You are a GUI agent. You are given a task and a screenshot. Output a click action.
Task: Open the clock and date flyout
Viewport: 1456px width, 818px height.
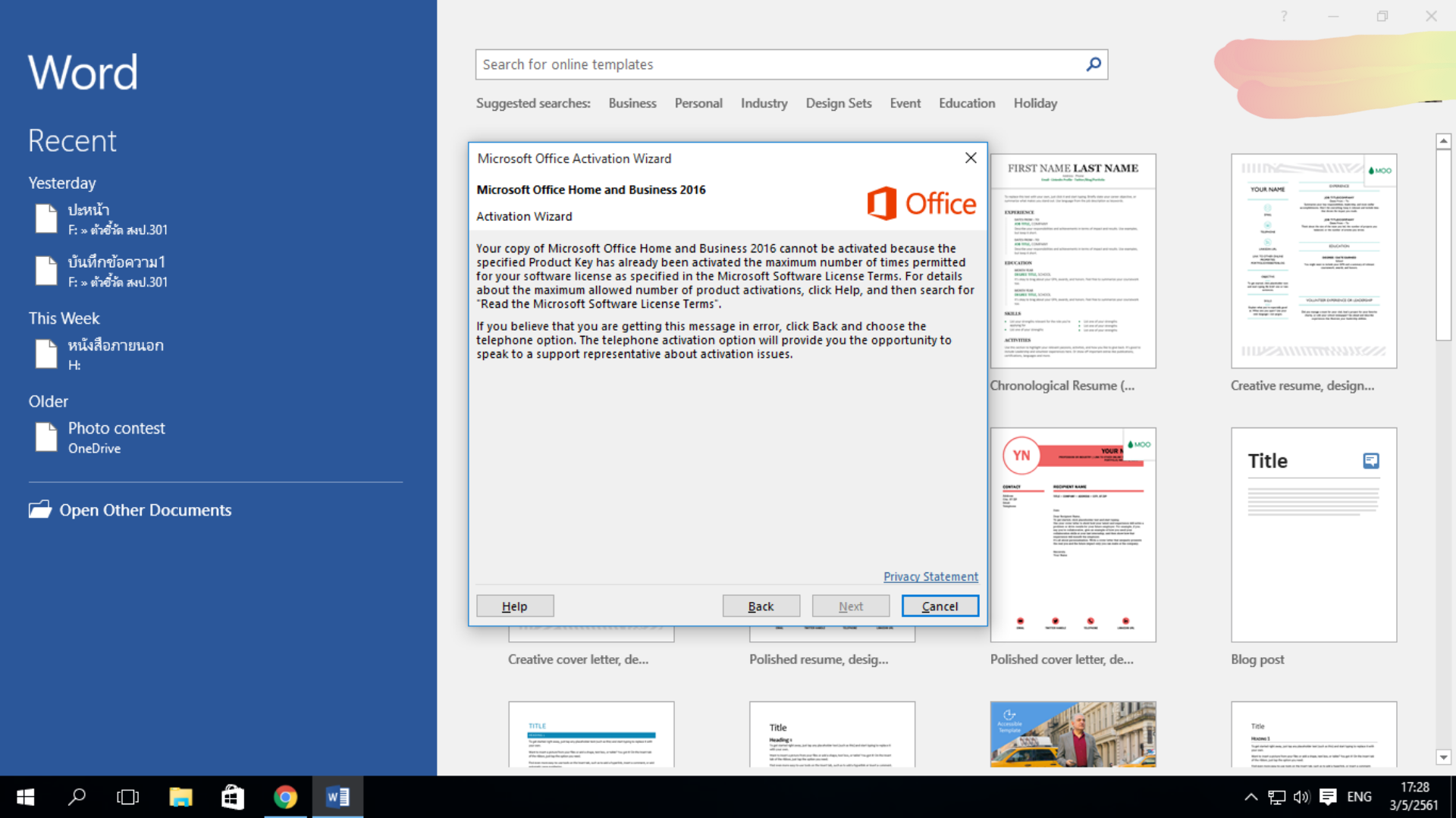coord(1414,797)
